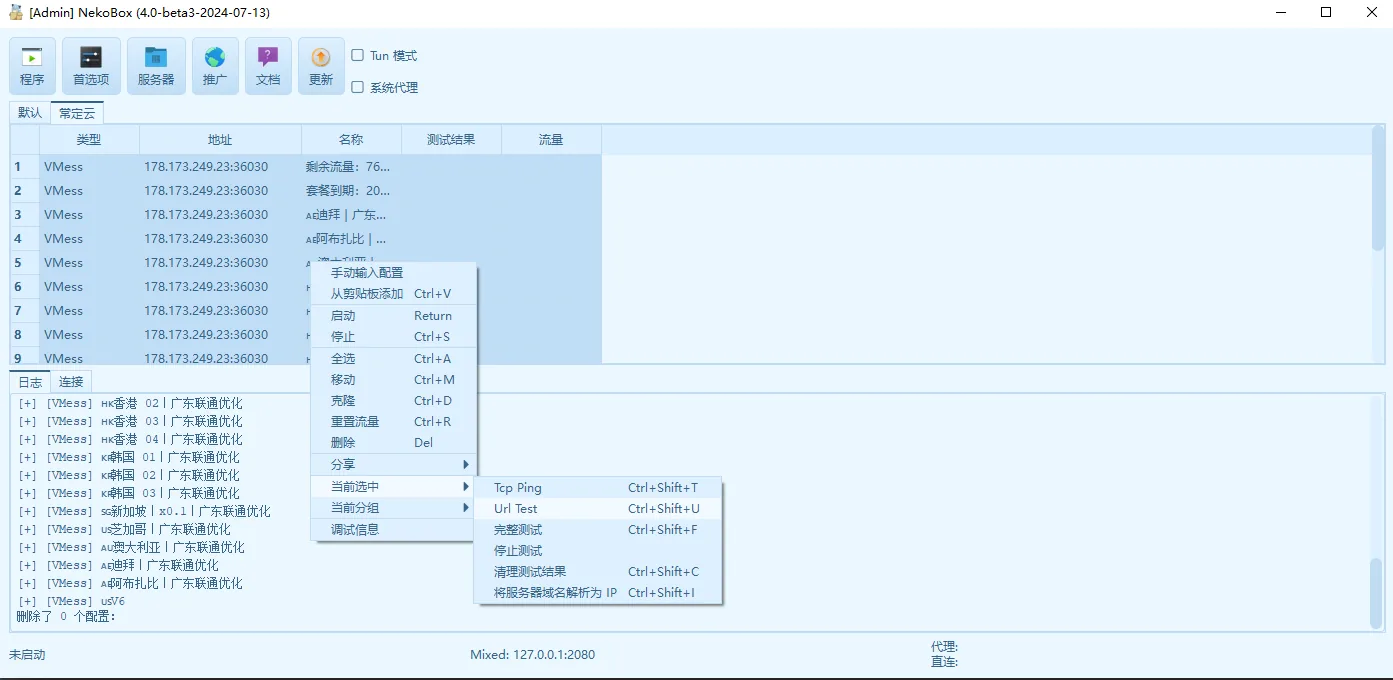The width and height of the screenshot is (1393, 680).
Task: Click log line KR韩国 01 | 广东联通优化
Action: point(129,458)
